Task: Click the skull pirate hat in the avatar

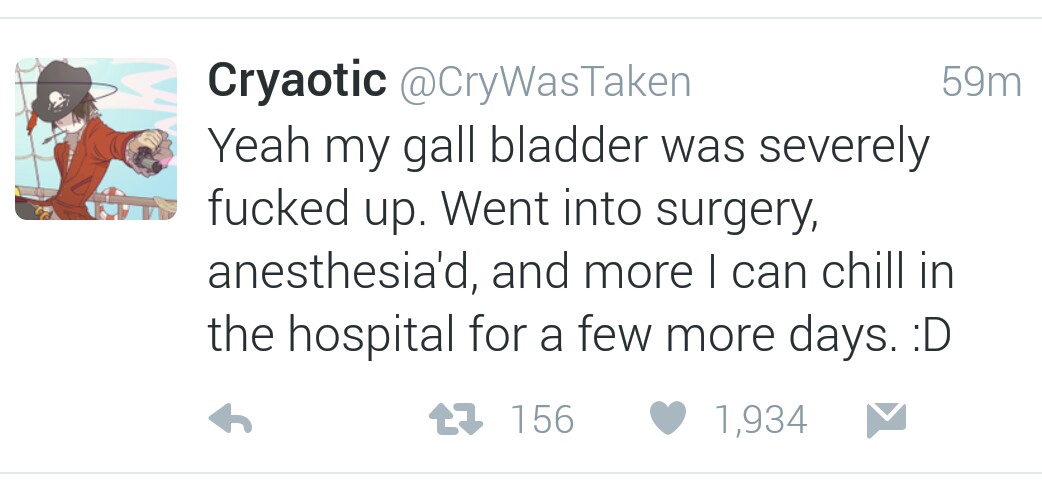Action: [x=61, y=91]
